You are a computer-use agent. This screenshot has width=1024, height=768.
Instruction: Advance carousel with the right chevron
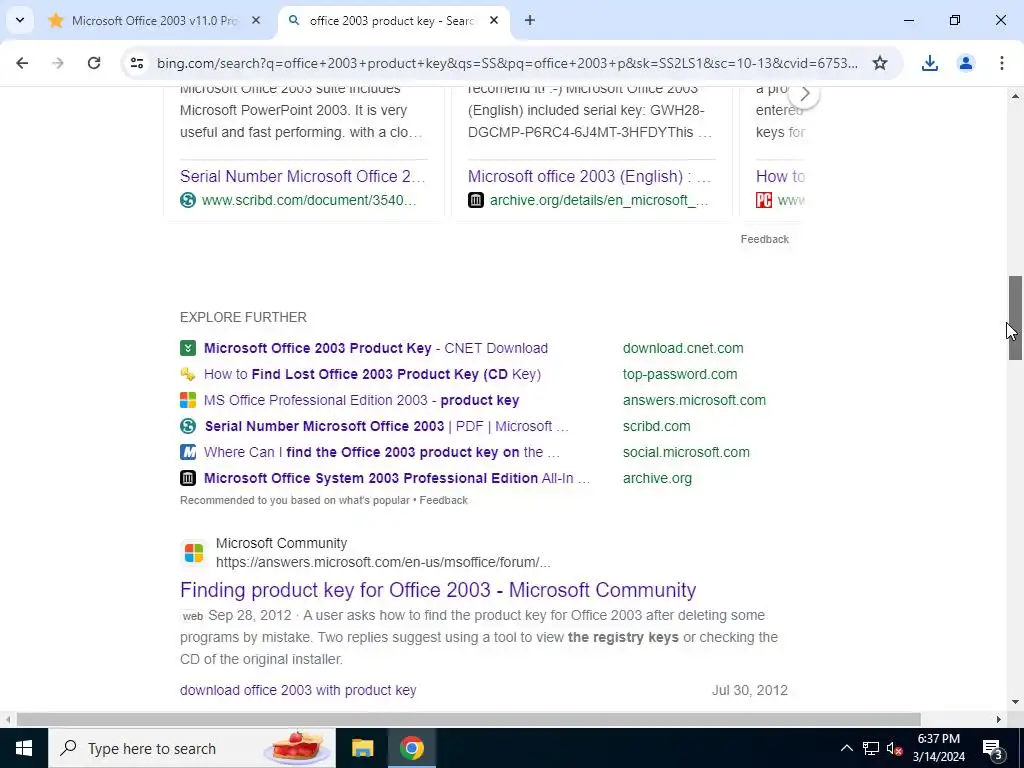click(804, 95)
